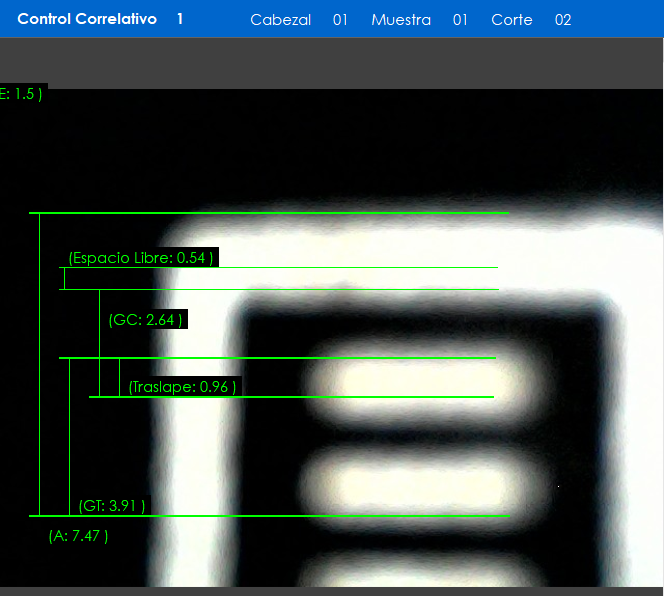Select the Cabezal value 01
This screenshot has width=664, height=596.
340,20
